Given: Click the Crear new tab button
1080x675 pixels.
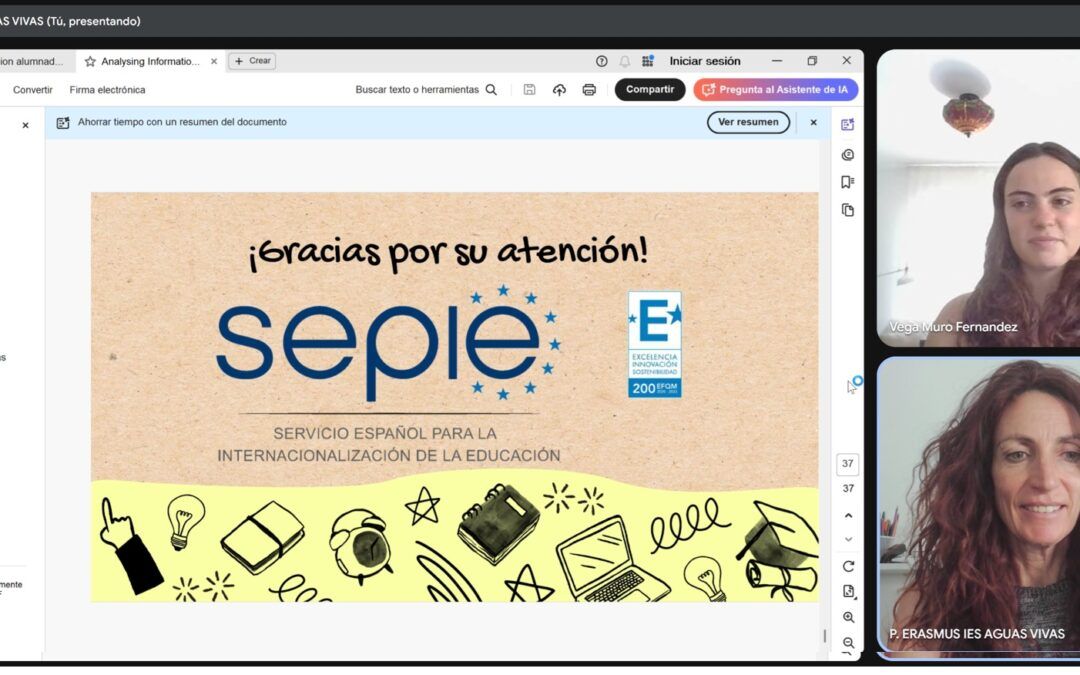Looking at the screenshot, I should click(x=252, y=61).
